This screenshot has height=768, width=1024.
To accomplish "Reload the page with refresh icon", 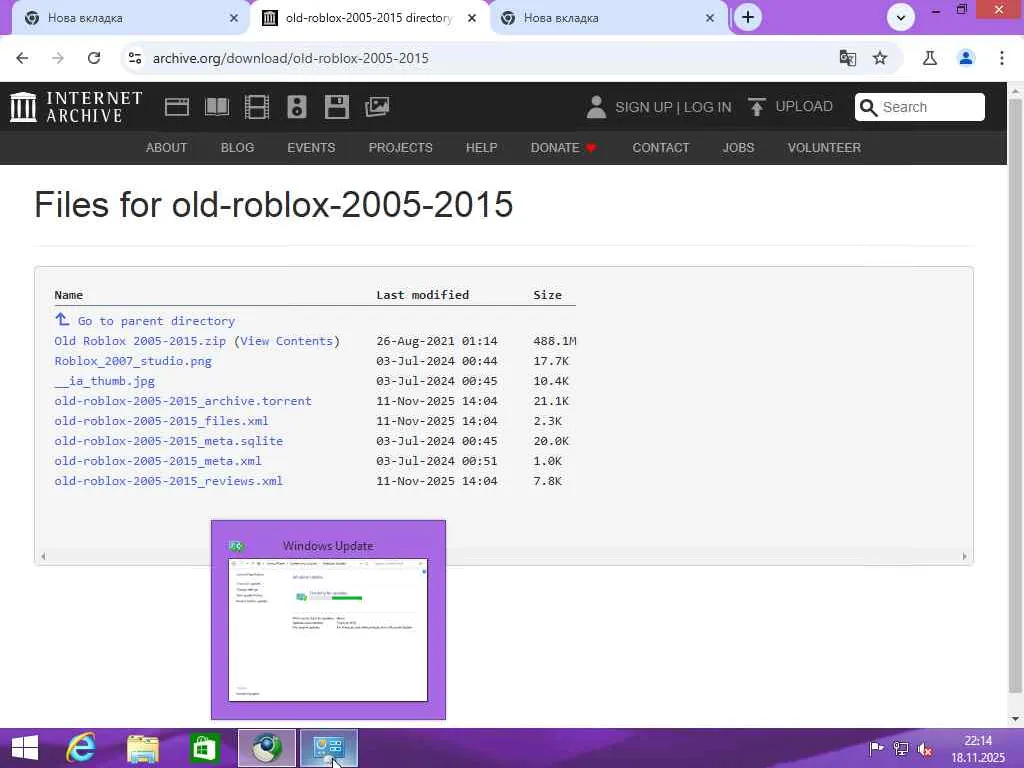I will click(94, 58).
